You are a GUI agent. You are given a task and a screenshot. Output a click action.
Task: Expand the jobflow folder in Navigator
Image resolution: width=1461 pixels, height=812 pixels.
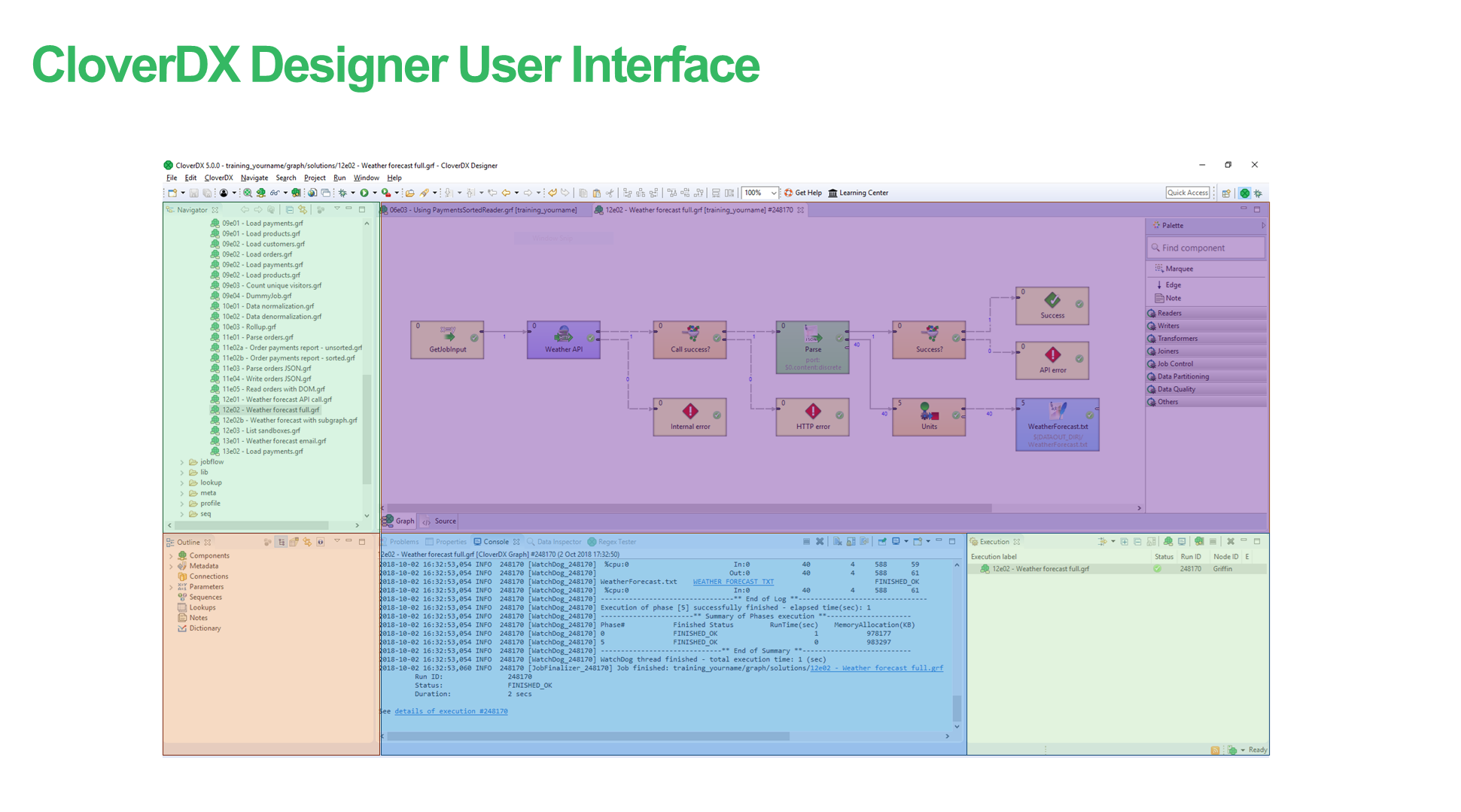tap(183, 461)
